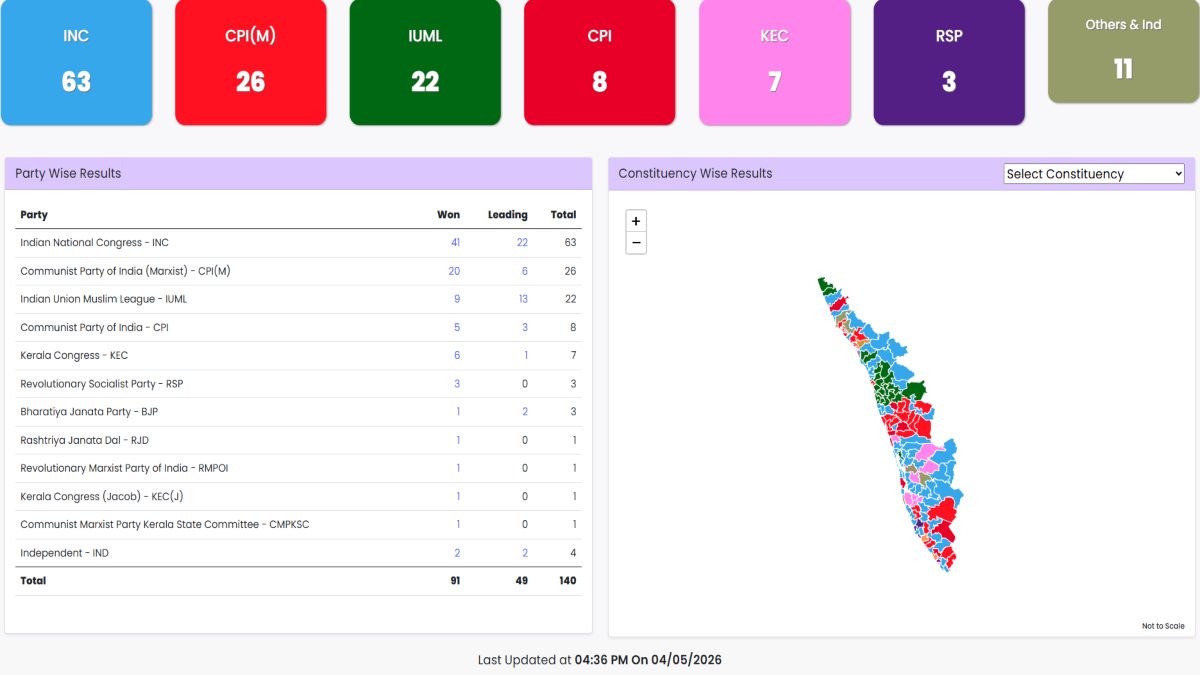Select Communist Party of India (Marxist) row name
1200x675 pixels.
(126, 271)
